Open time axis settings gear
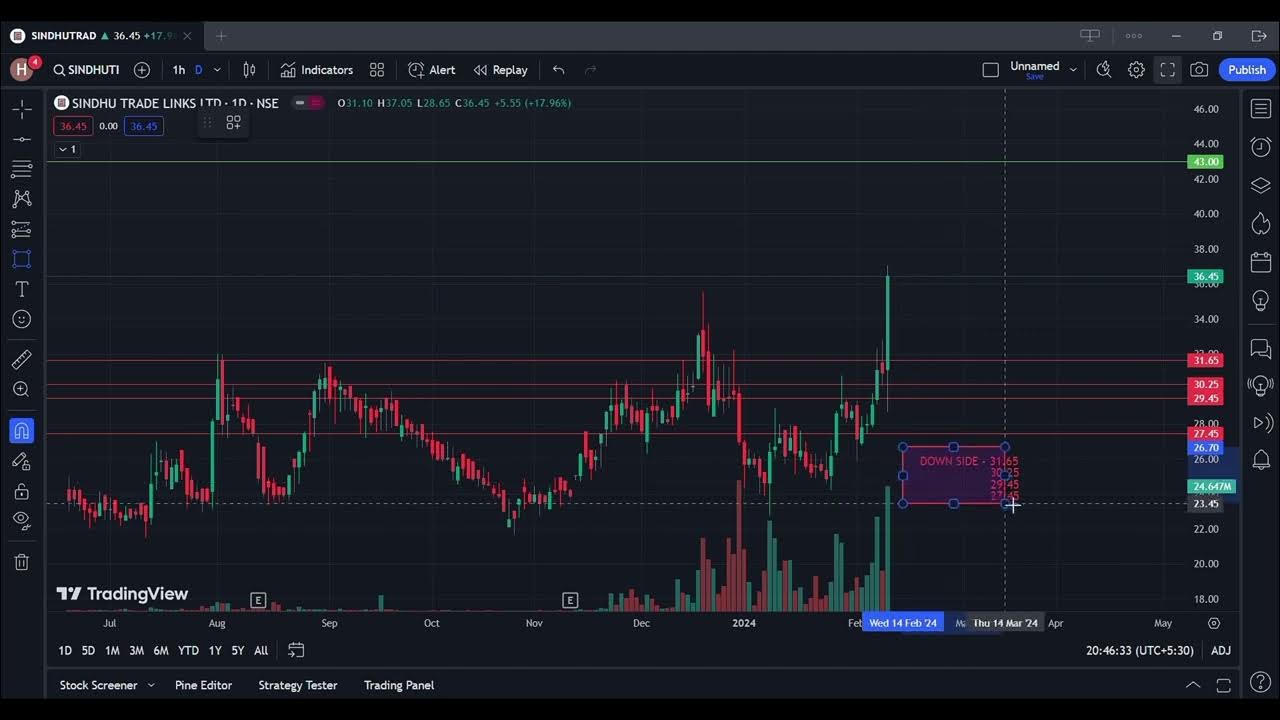Screen dimensions: 1280x720 [1214, 623]
